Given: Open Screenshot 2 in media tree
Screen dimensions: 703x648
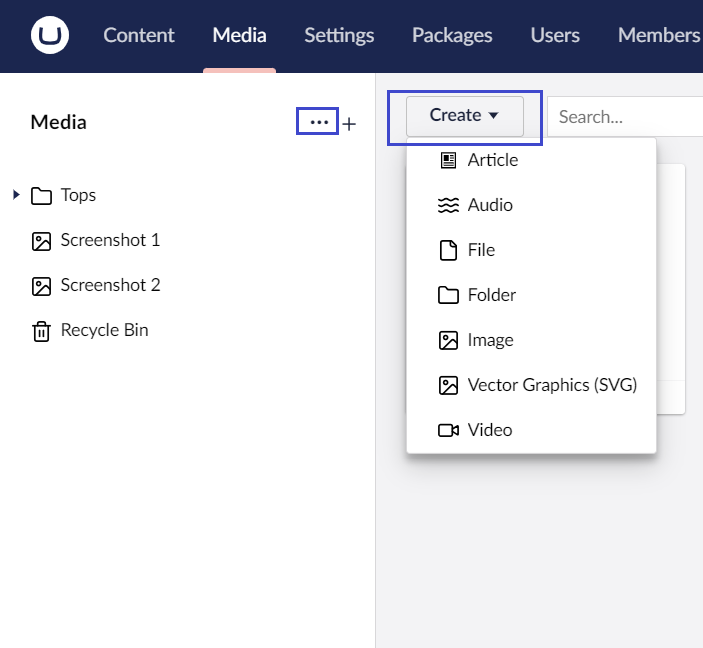Looking at the screenshot, I should tap(110, 285).
